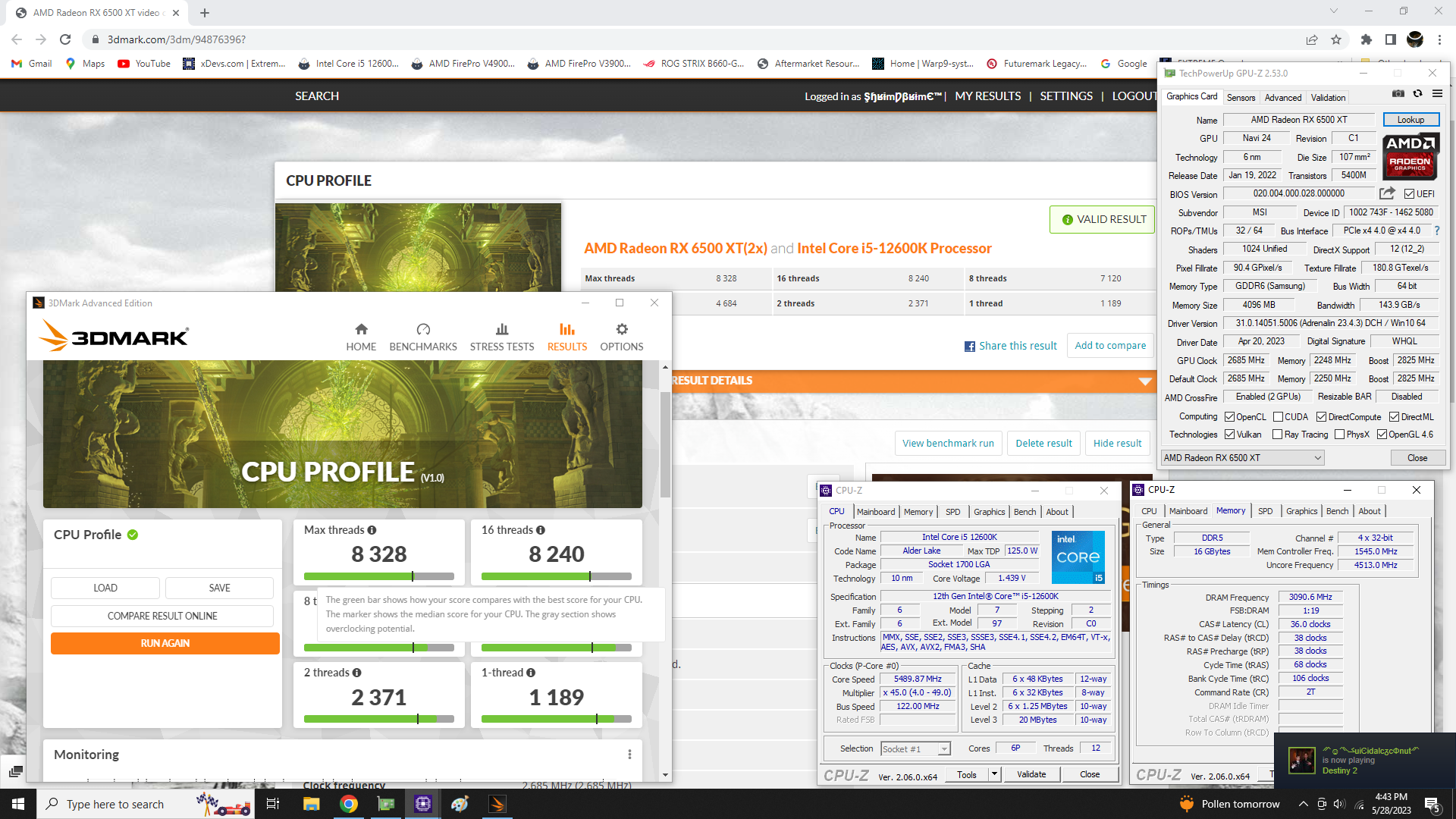Open File Explorer from taskbar

[x=312, y=804]
